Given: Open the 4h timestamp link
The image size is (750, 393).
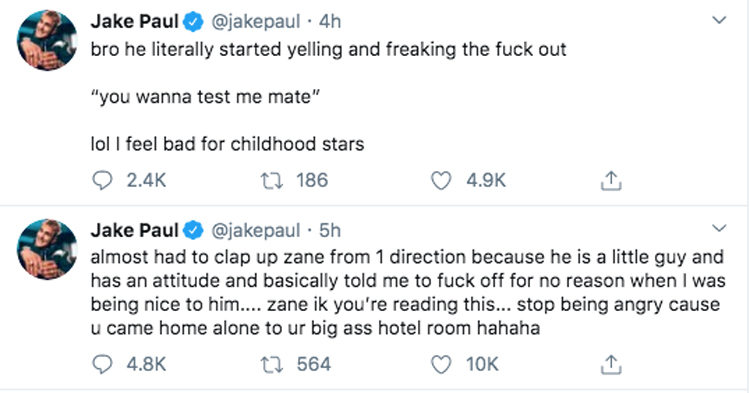Looking at the screenshot, I should coord(330,22).
